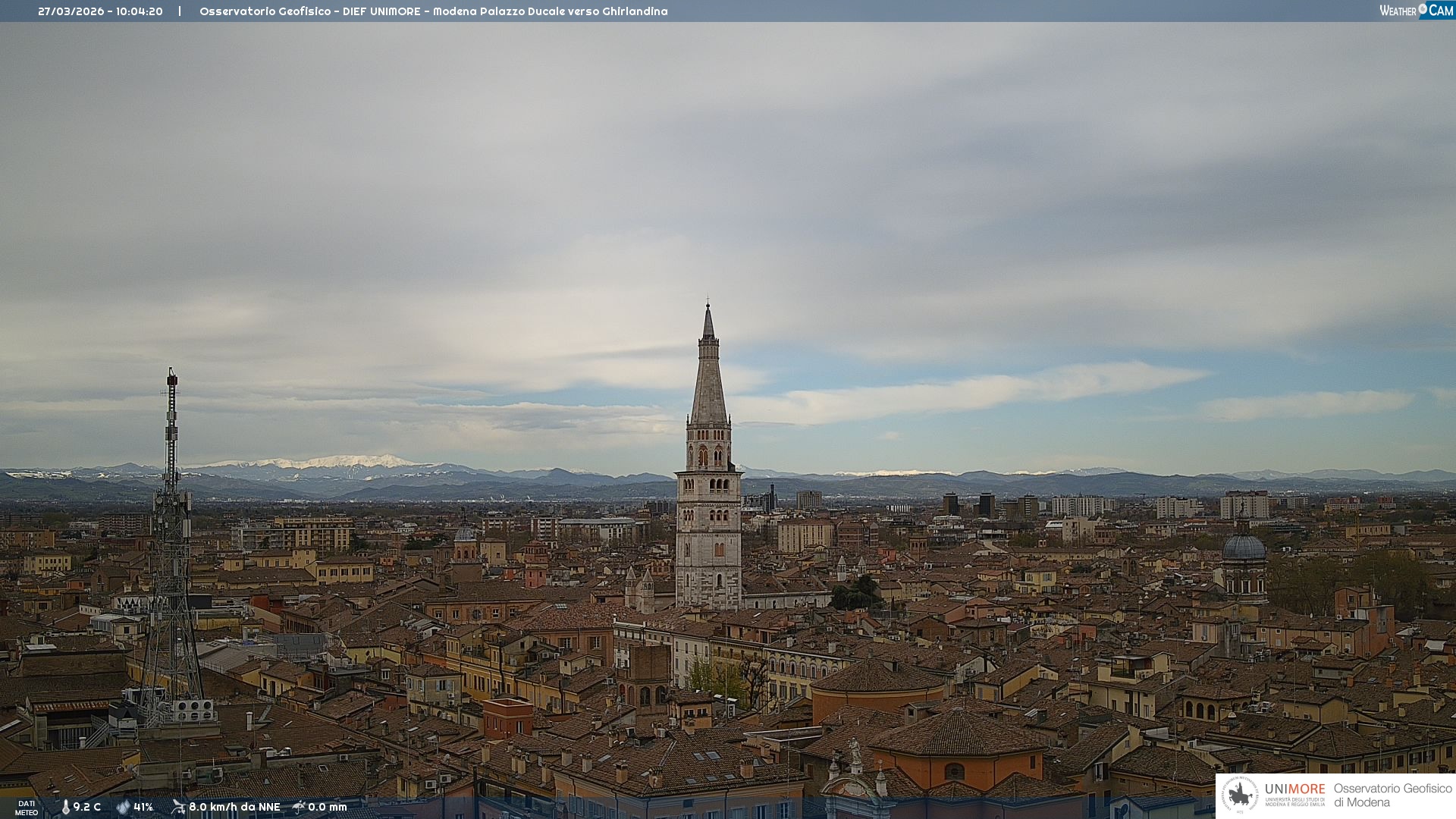The height and width of the screenshot is (819, 1456).
Task: Click the 0.0 mm rainfall value
Action: tap(328, 807)
